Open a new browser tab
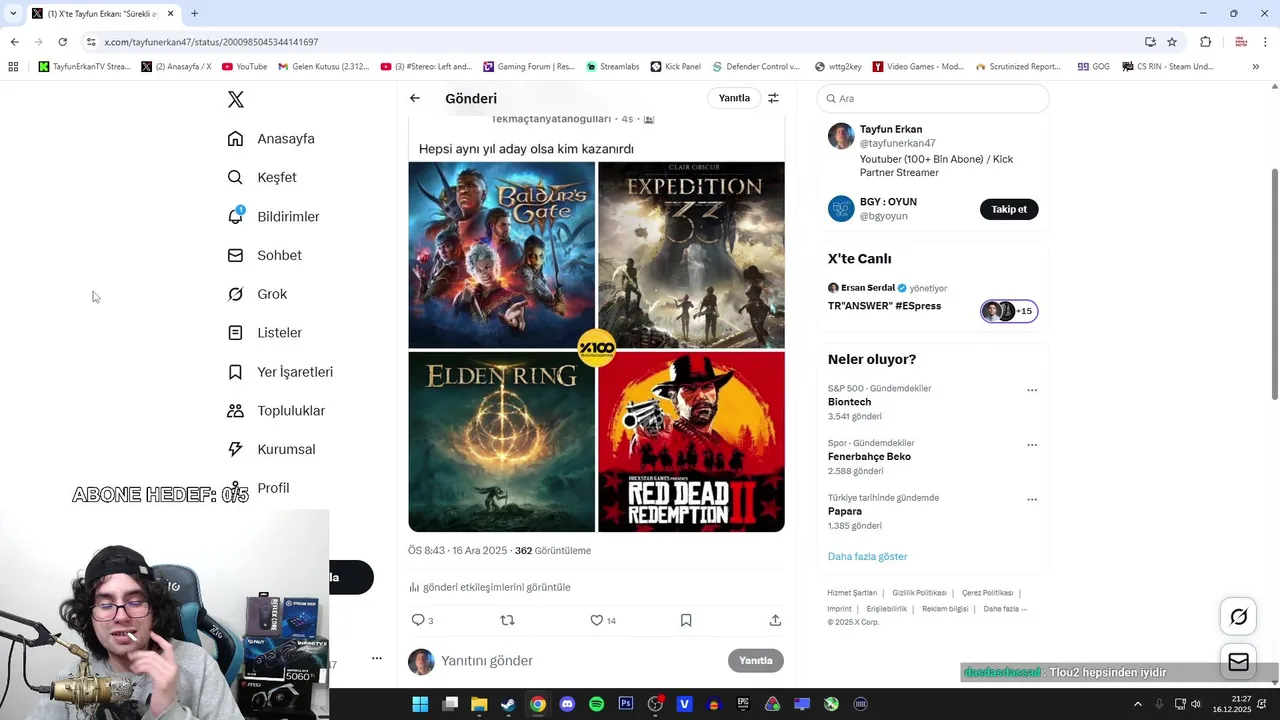This screenshot has height=720, width=1280. tap(194, 13)
